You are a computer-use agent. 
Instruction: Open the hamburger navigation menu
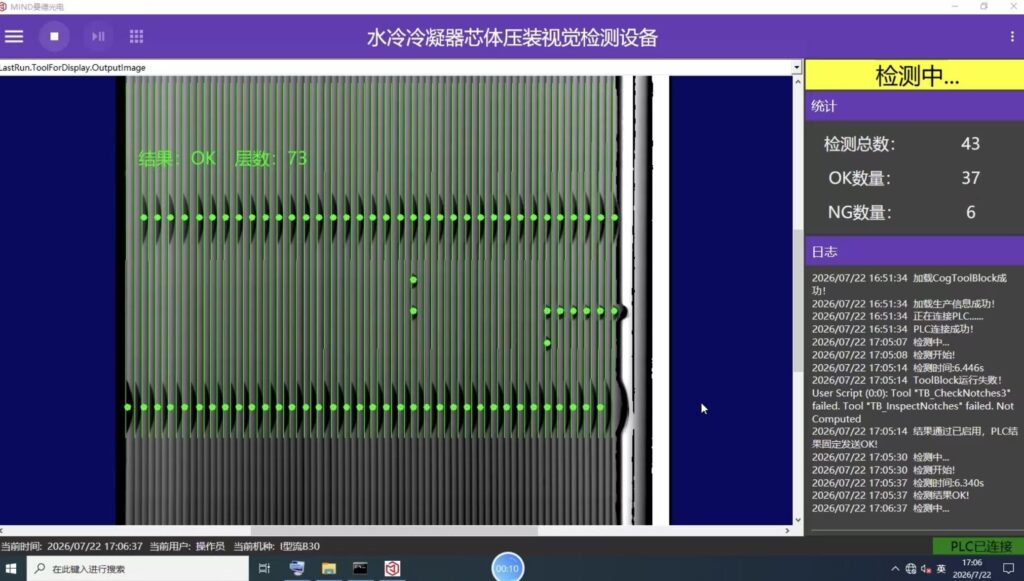tap(14, 37)
